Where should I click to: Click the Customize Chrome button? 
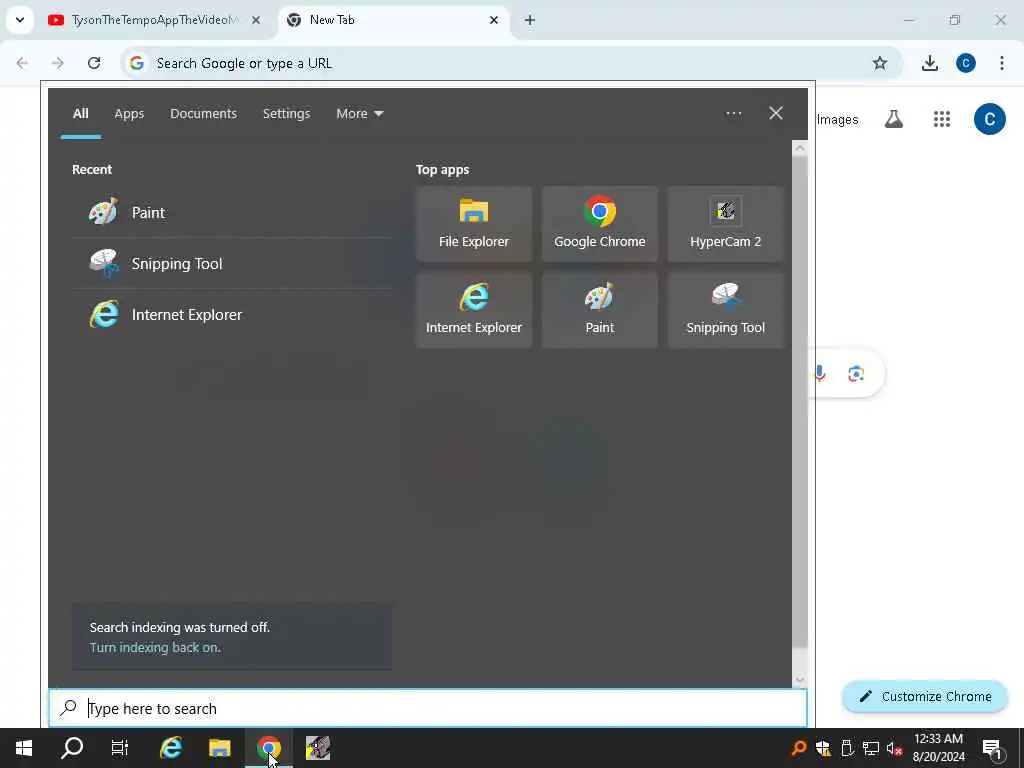pyautogui.click(x=925, y=696)
